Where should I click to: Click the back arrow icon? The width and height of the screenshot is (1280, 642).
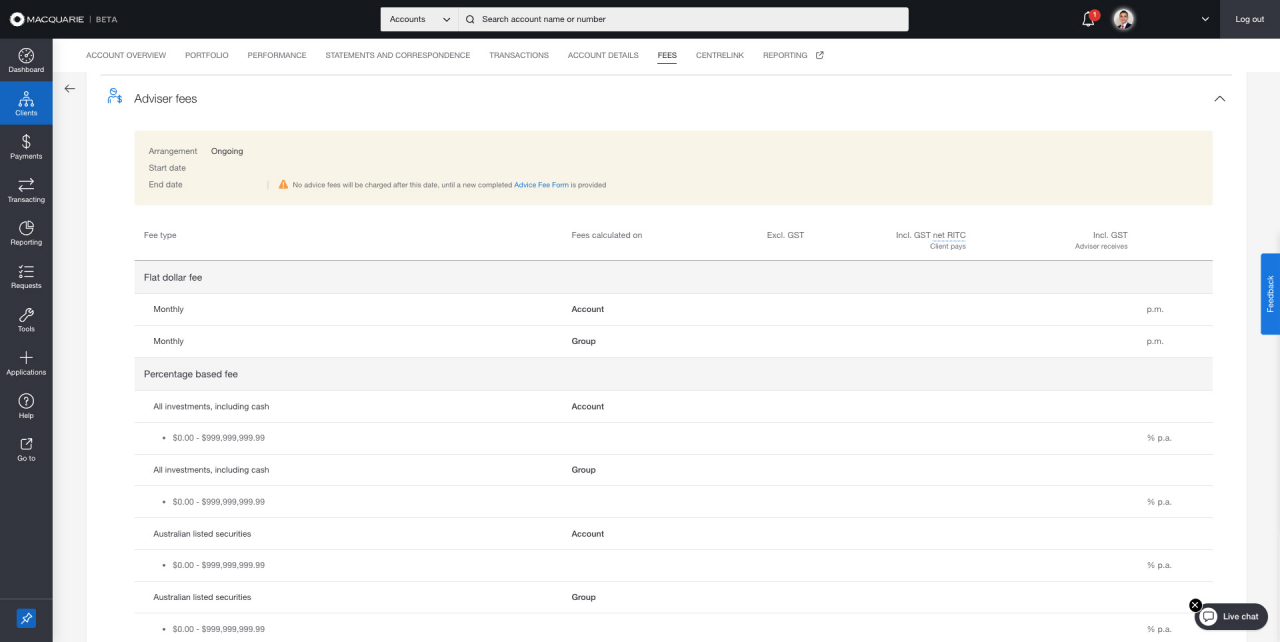click(x=70, y=89)
